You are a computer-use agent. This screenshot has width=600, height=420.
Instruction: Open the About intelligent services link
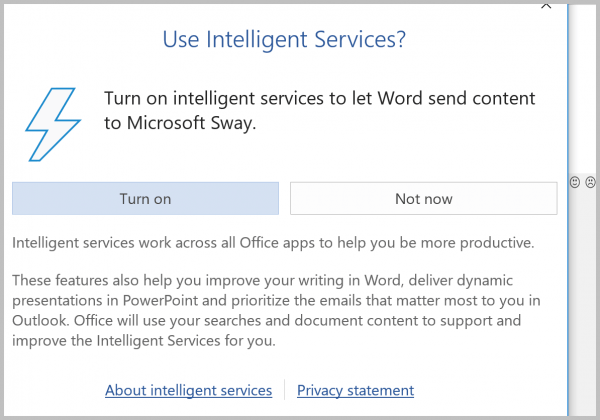click(189, 390)
